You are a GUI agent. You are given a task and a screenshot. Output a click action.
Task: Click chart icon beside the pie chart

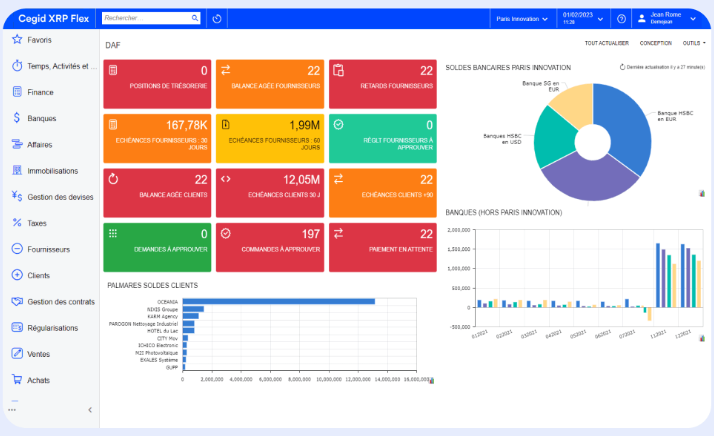point(702,194)
